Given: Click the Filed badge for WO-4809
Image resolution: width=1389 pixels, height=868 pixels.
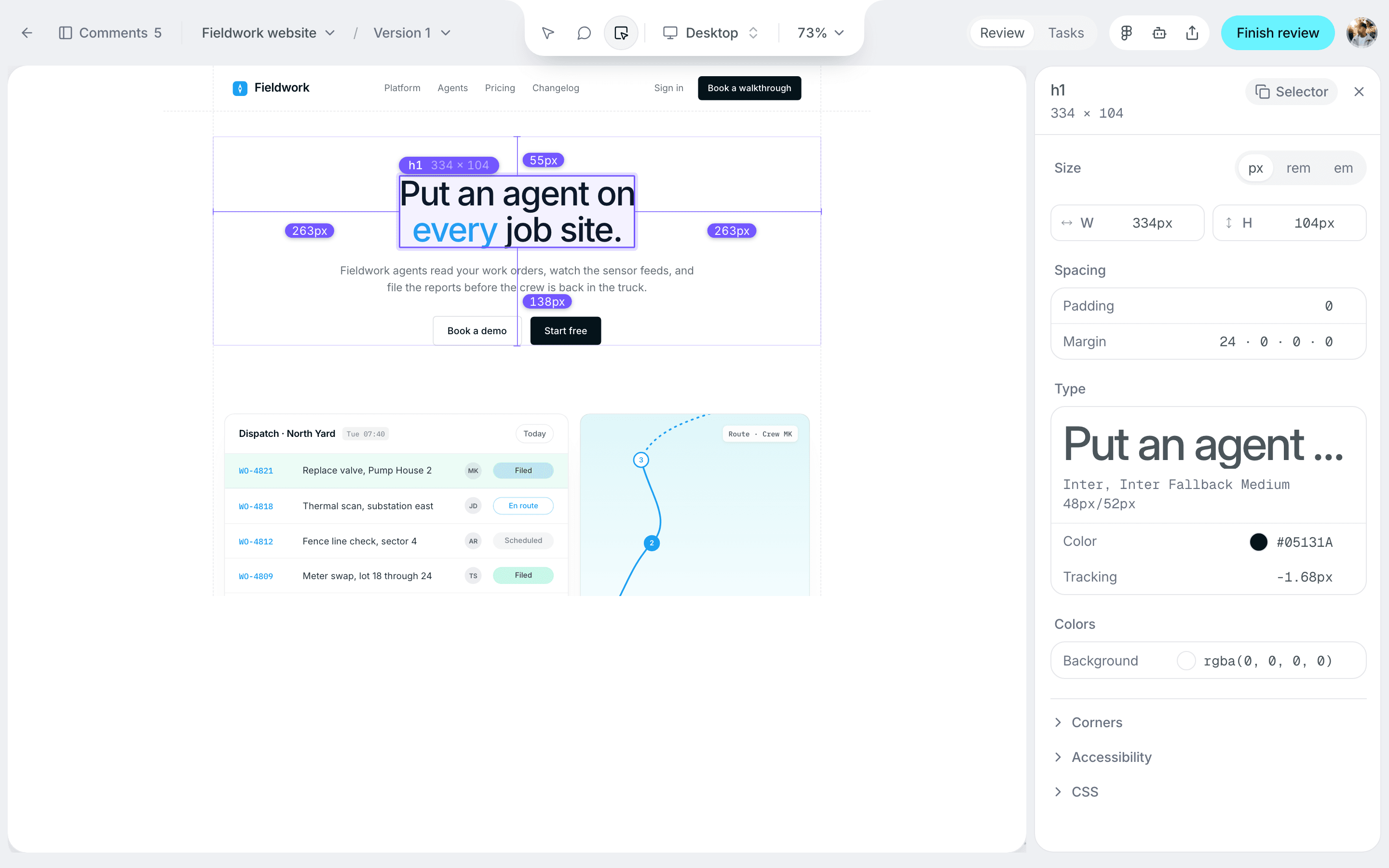Looking at the screenshot, I should tap(523, 575).
